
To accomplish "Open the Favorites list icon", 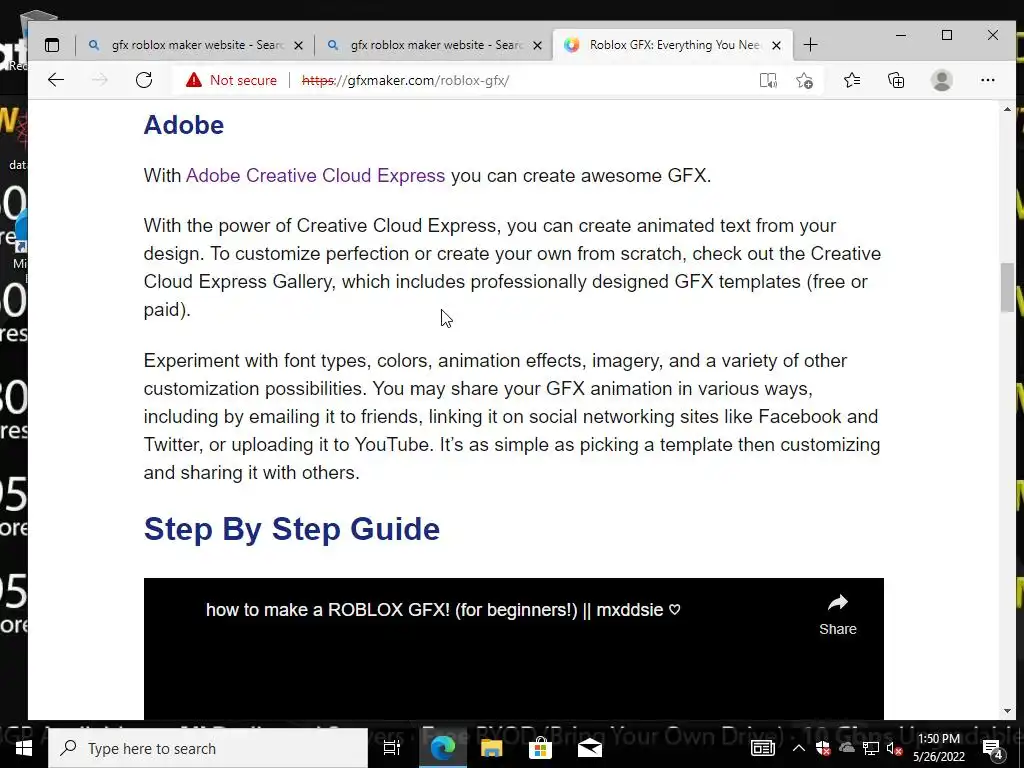I will coord(852,80).
